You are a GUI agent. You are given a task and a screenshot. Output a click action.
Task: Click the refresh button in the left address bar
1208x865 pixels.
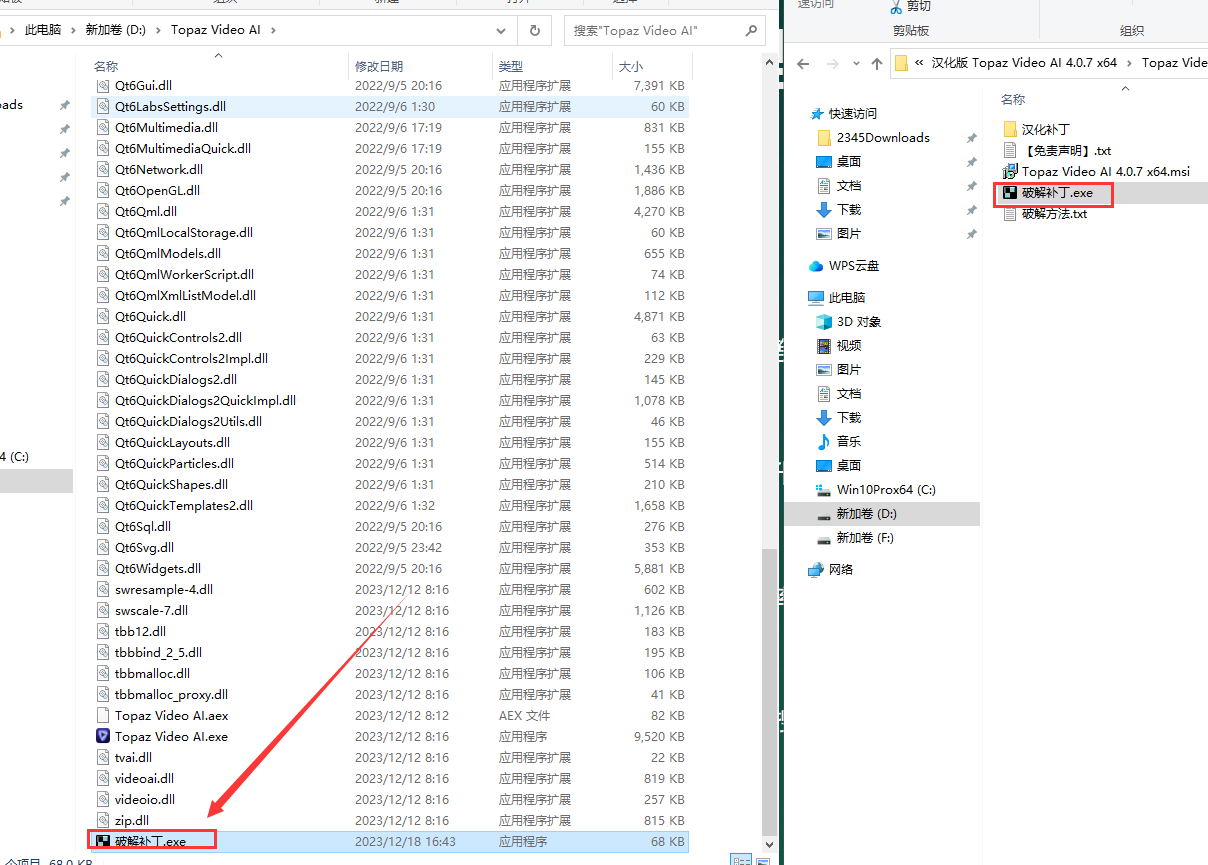click(x=535, y=30)
